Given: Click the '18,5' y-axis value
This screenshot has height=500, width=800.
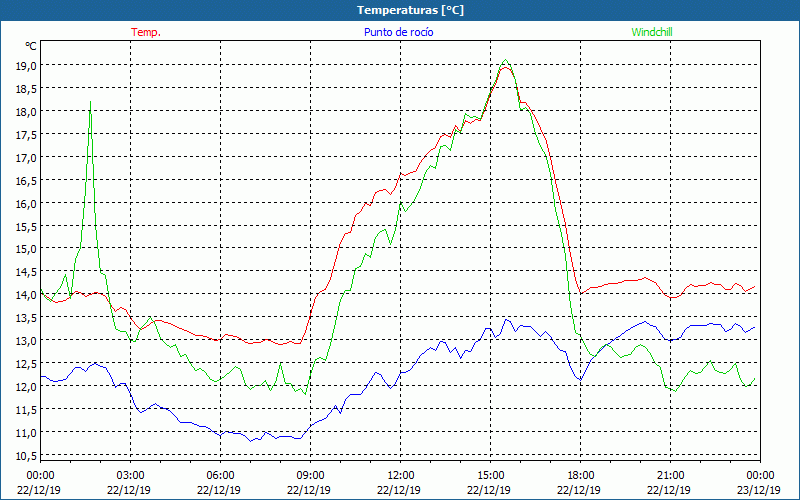Looking at the screenshot, I should click(26, 88).
